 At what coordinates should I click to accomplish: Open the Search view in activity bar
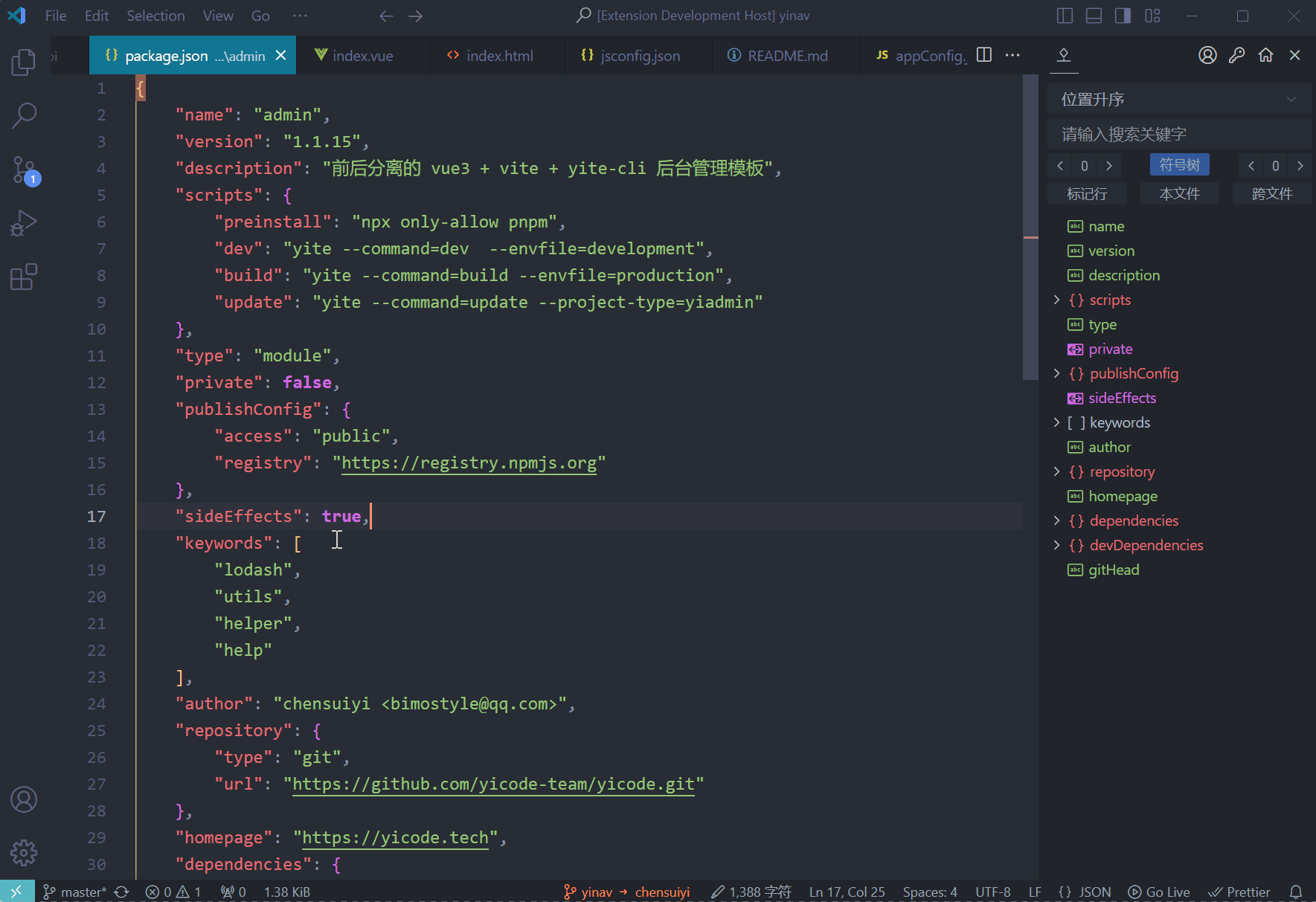pyautogui.click(x=24, y=116)
